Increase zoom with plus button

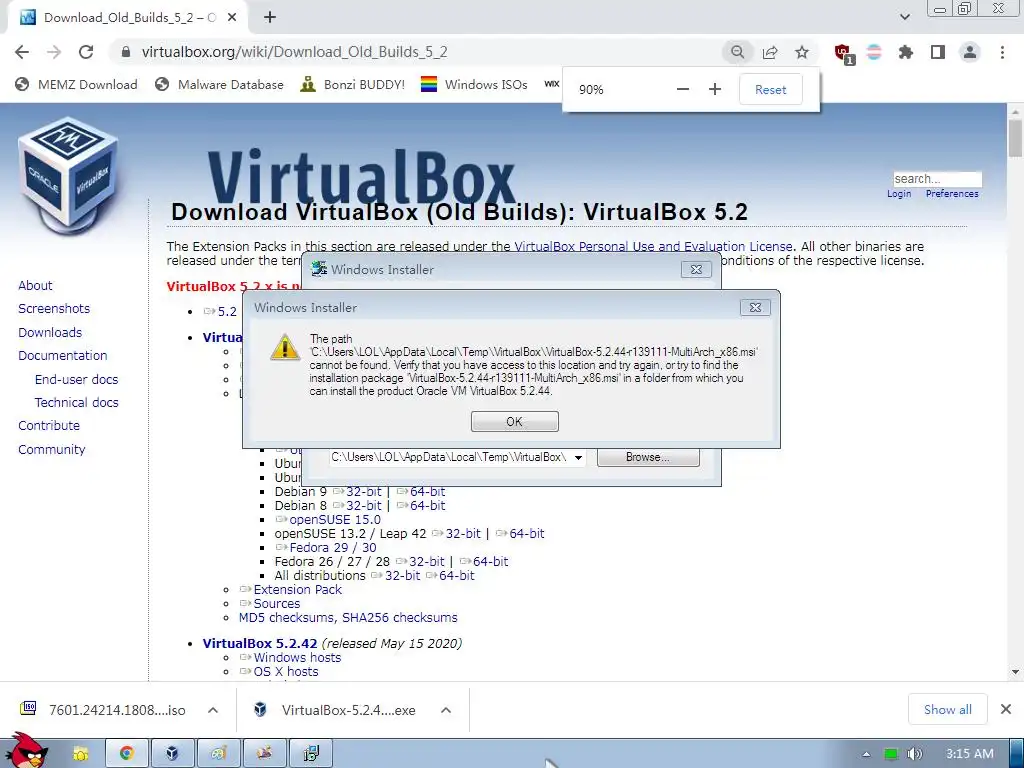(x=714, y=89)
